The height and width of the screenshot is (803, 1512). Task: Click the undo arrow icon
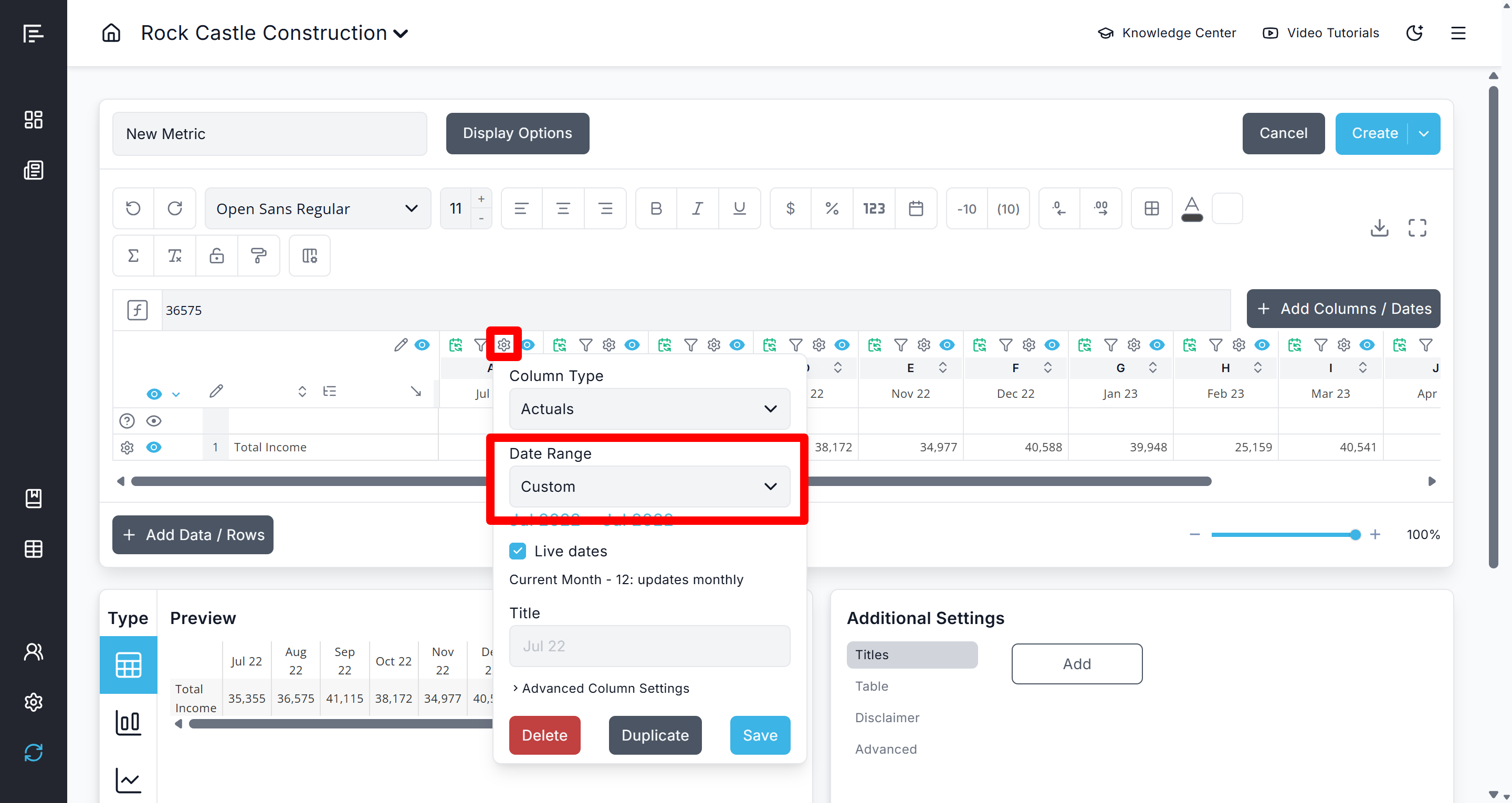pos(133,208)
